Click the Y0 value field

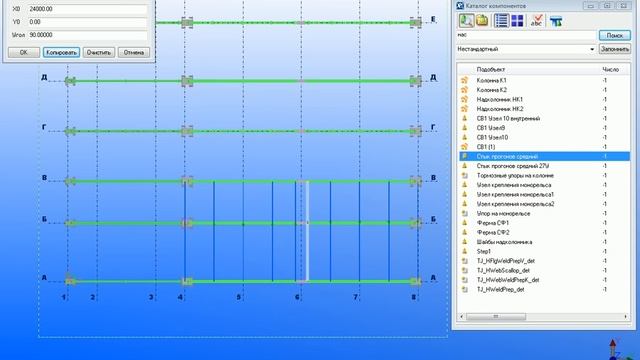[x=87, y=22]
